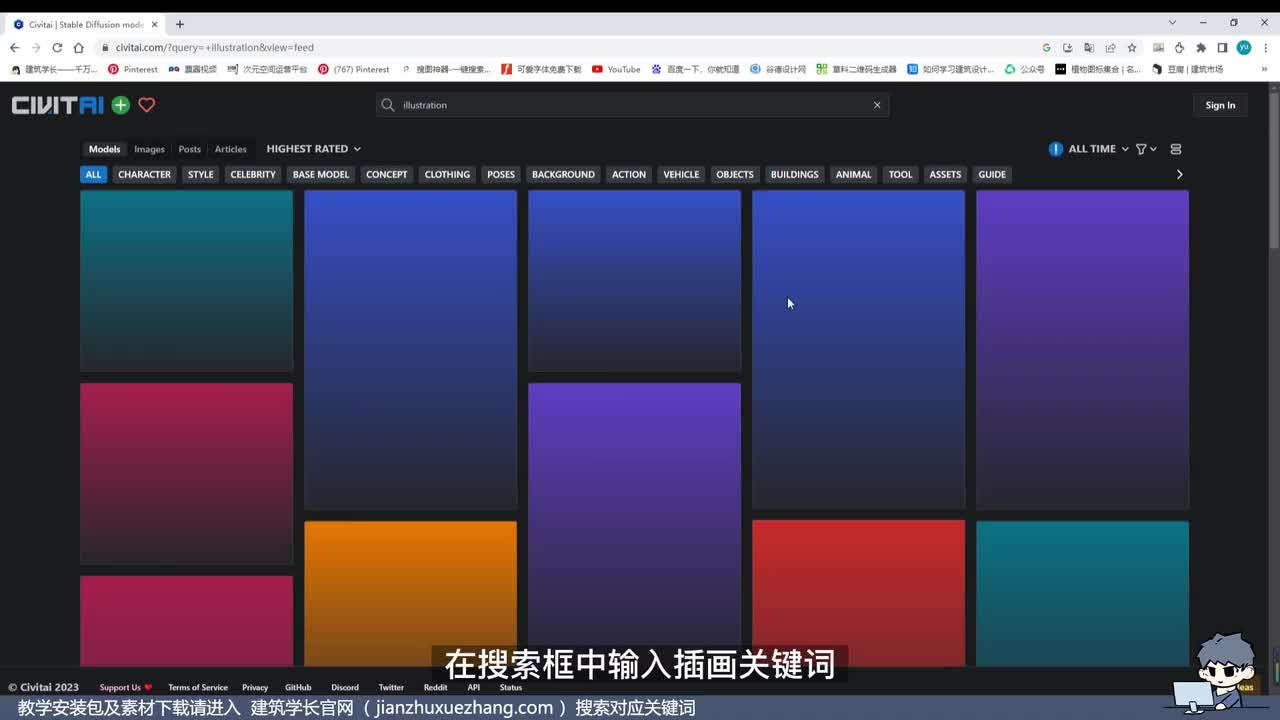Toggle the BASE MODEL category filter

point(320,174)
